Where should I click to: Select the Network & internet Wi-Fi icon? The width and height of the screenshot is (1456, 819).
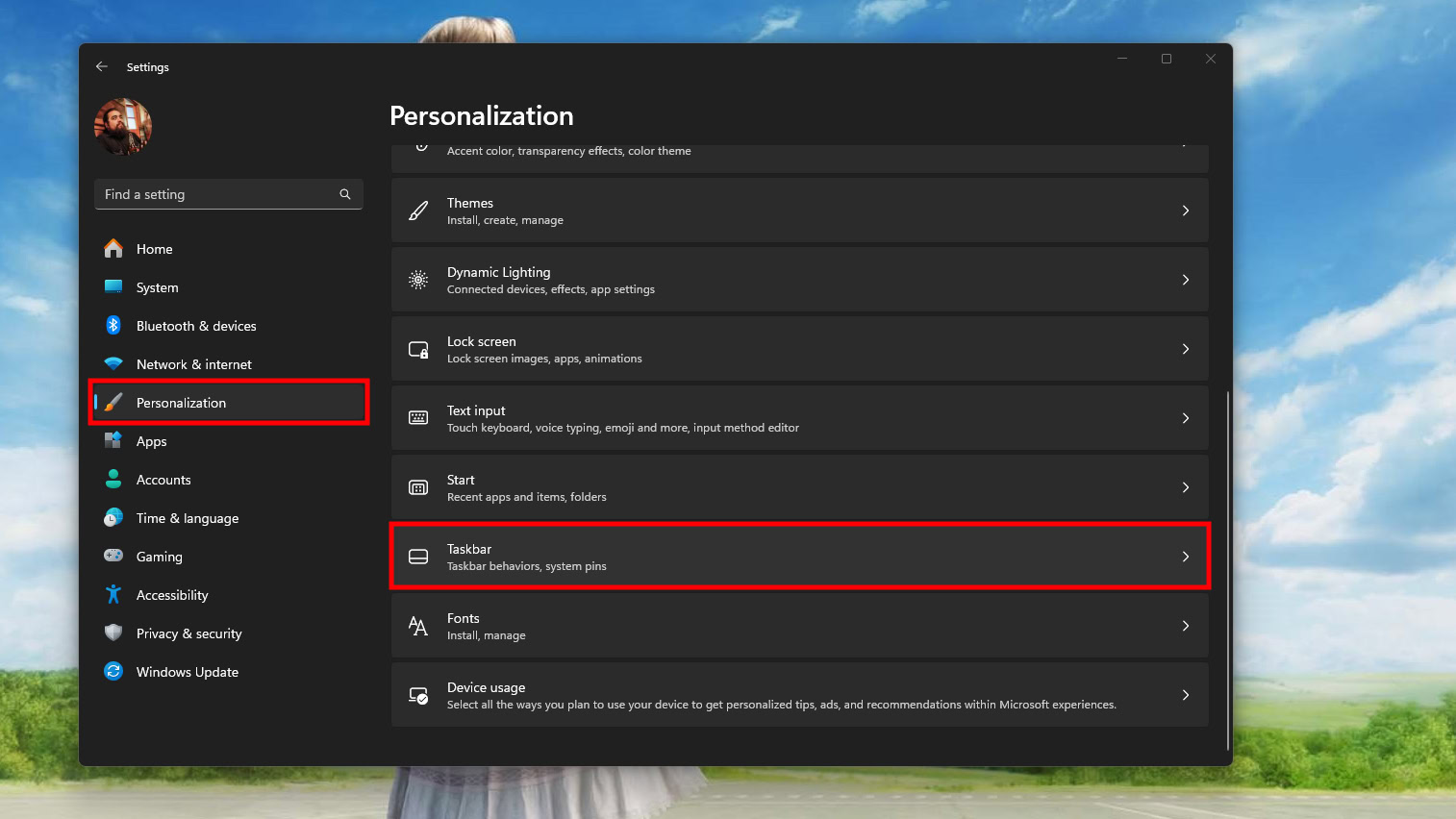pyautogui.click(x=113, y=364)
